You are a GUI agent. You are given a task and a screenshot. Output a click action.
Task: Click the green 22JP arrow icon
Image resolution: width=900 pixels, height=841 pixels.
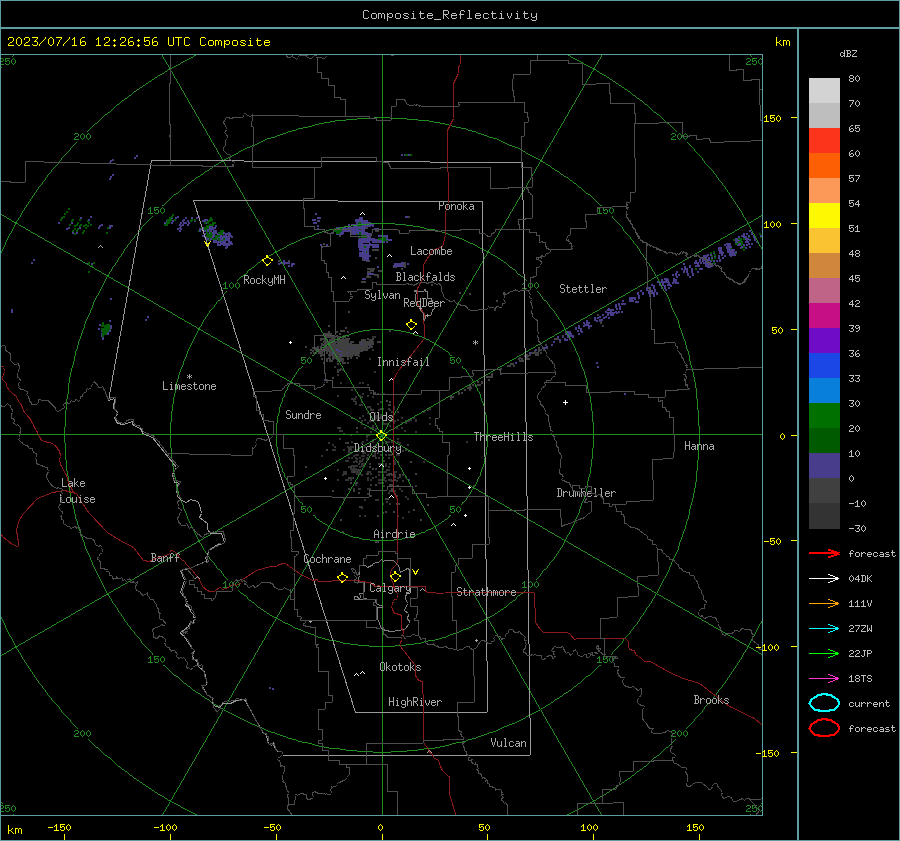(x=824, y=653)
